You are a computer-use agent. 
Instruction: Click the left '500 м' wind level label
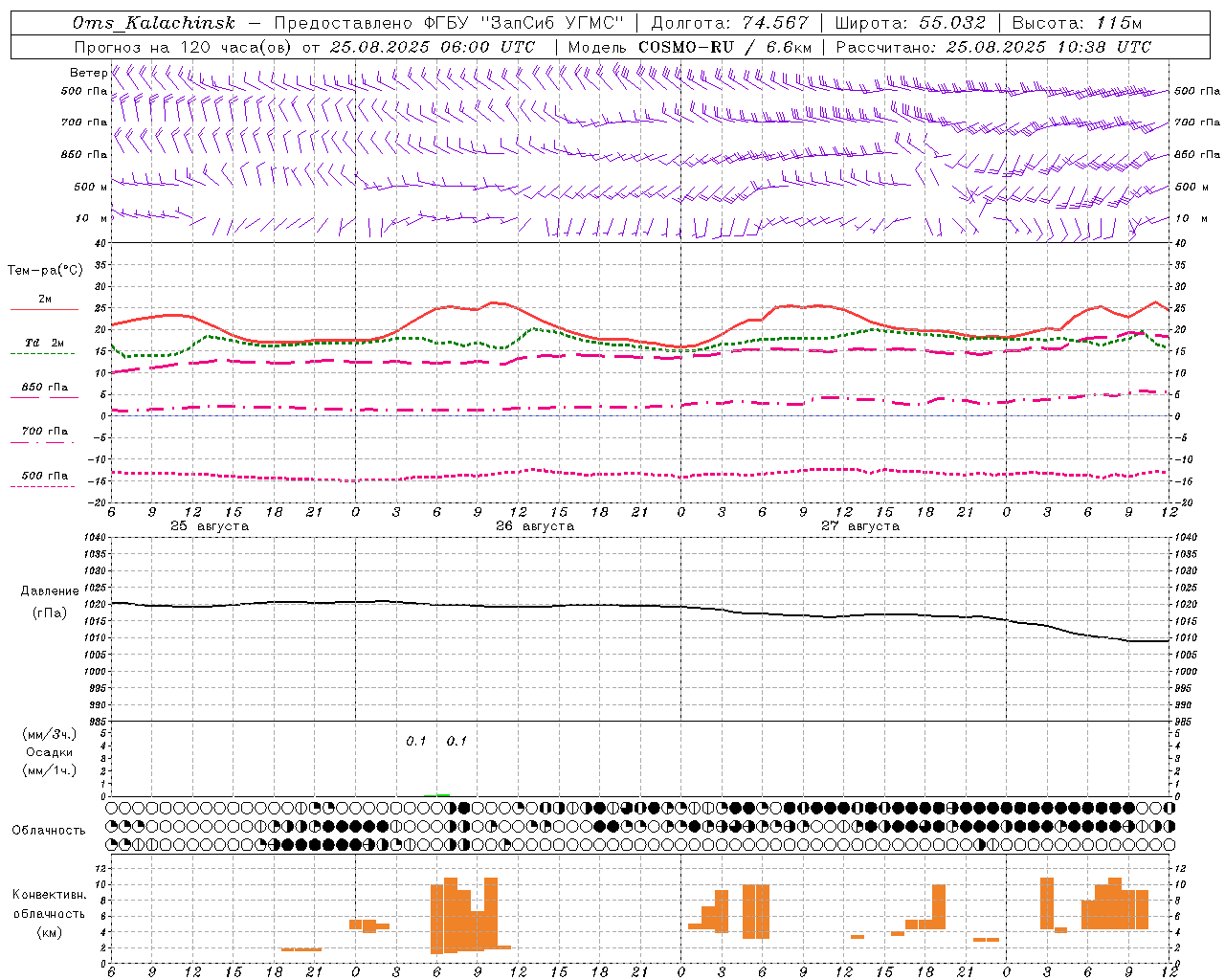(x=91, y=187)
